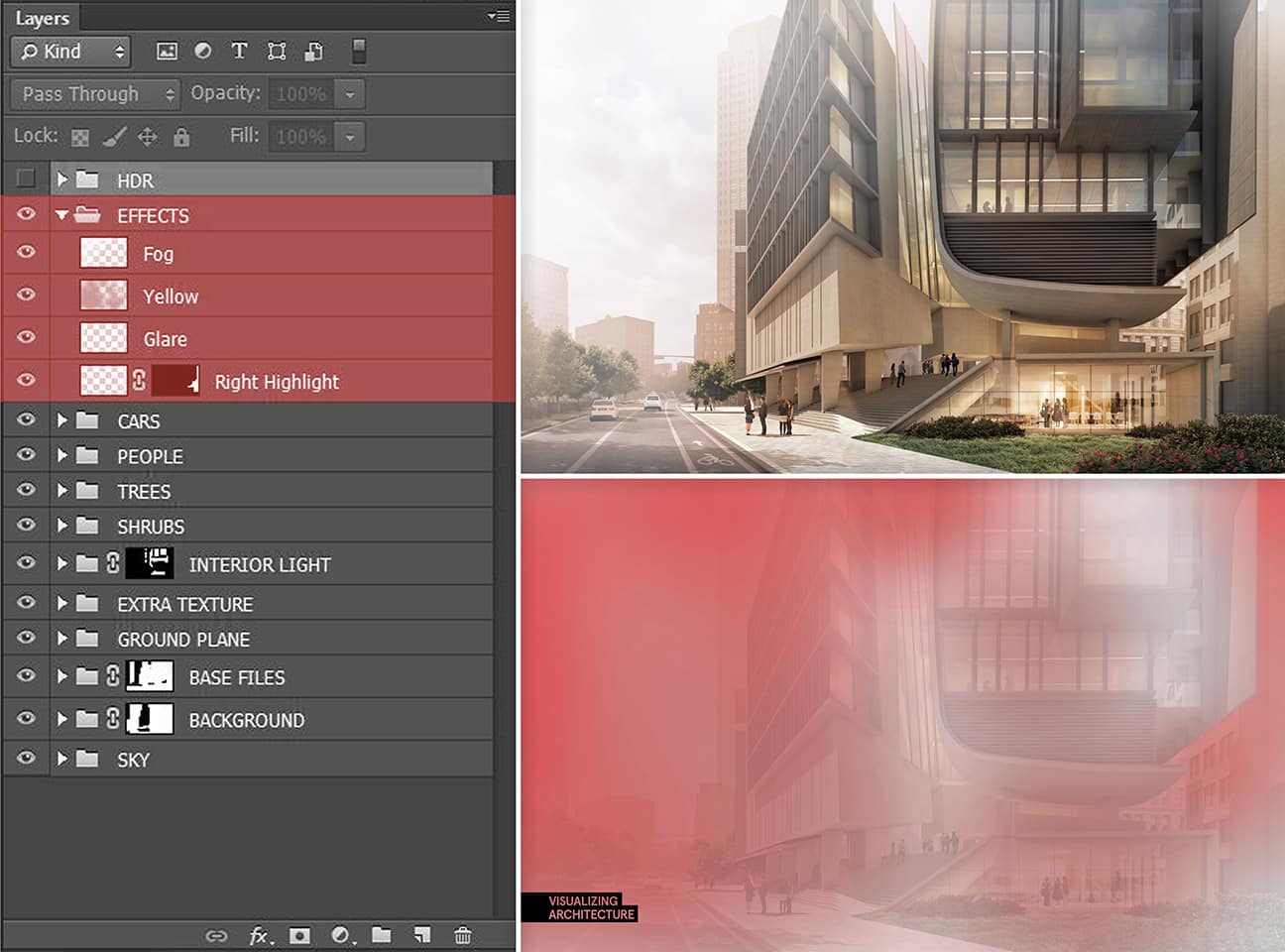Open the Pass Through blend mode dropdown
Viewport: 1285px width, 952px height.
pos(95,94)
